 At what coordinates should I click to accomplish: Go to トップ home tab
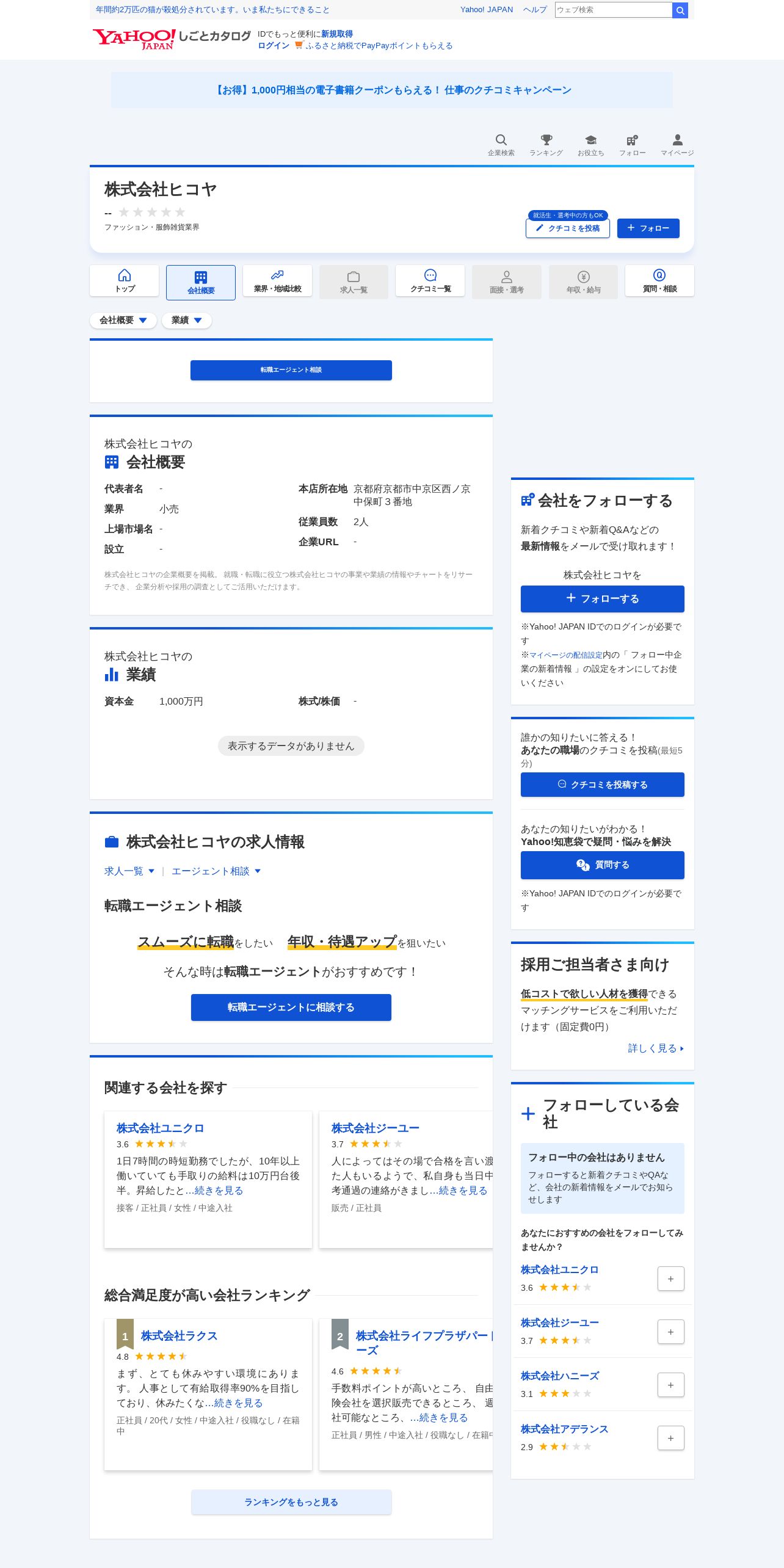(x=125, y=281)
